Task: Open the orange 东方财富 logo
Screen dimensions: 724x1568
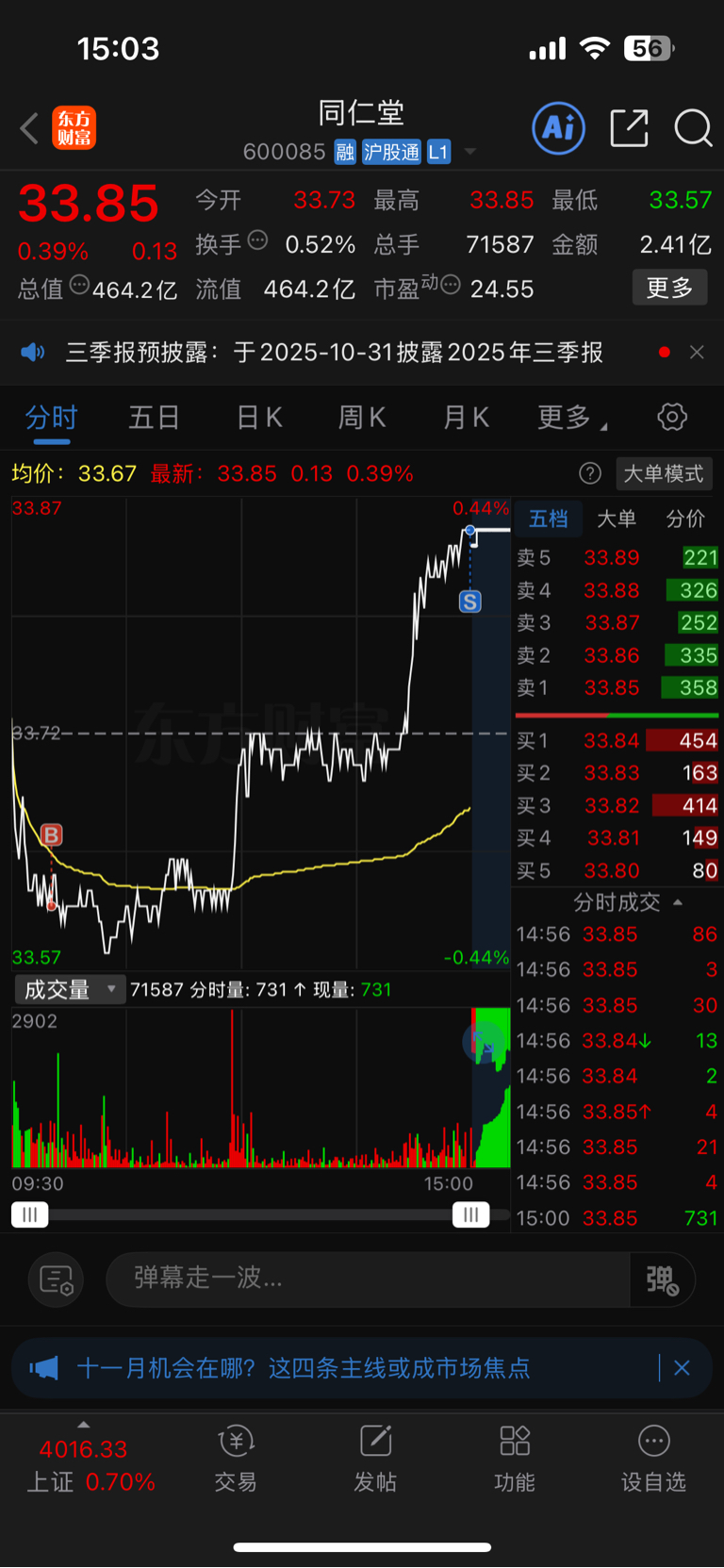Action: click(x=74, y=128)
